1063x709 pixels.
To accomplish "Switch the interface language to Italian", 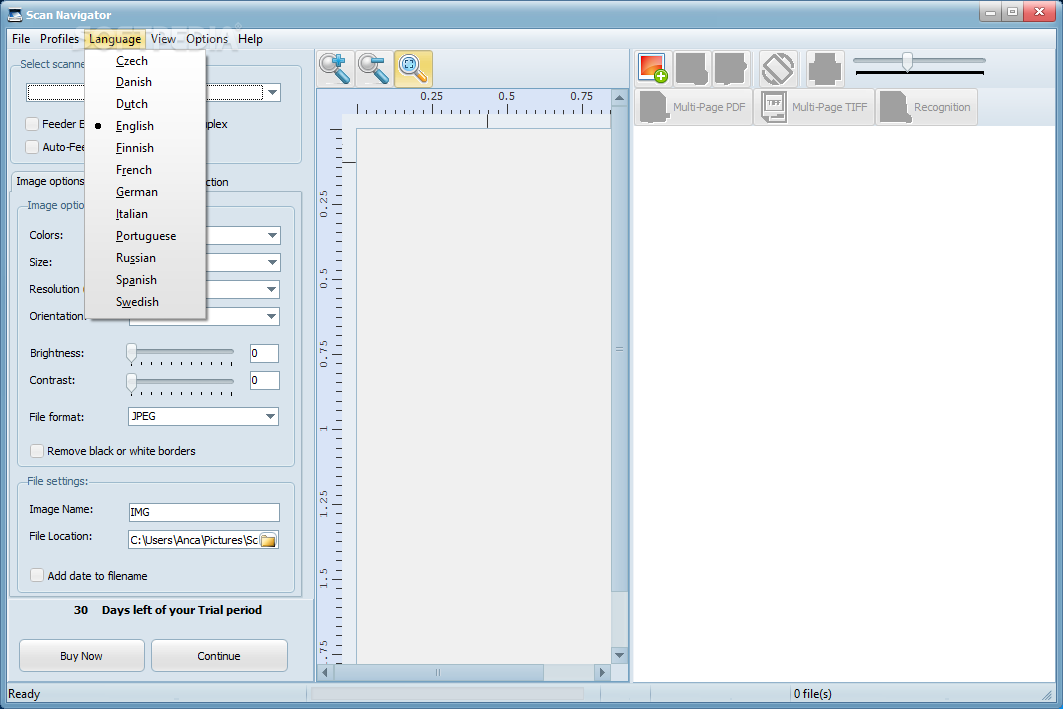I will (x=145, y=214).
